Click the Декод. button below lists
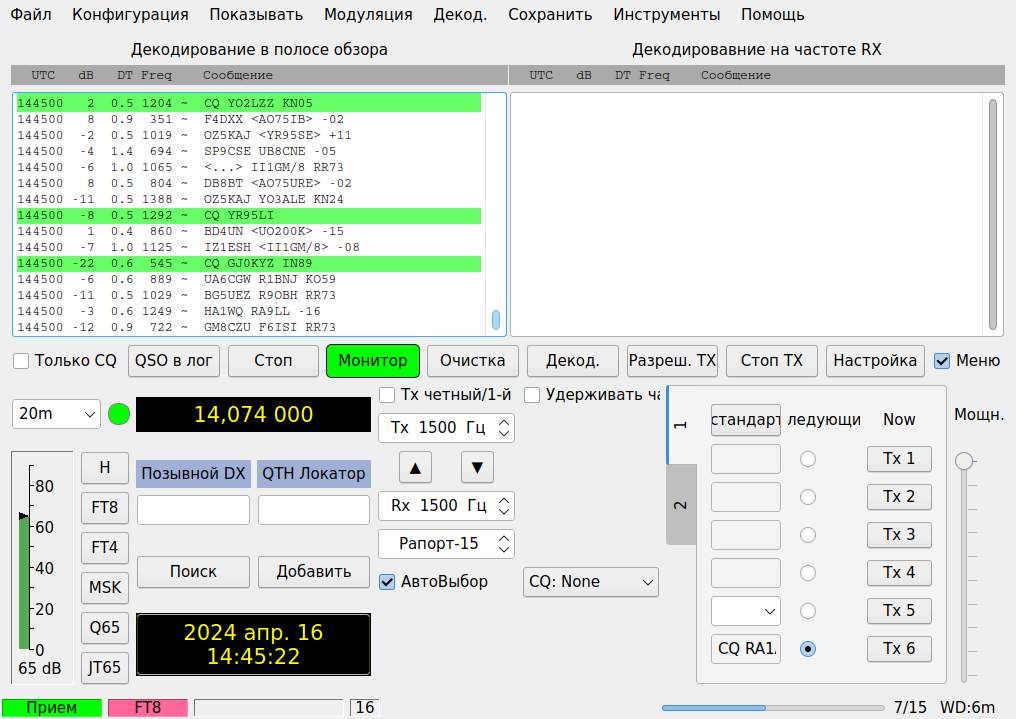Viewport: 1016px width, 719px height. click(x=573, y=361)
